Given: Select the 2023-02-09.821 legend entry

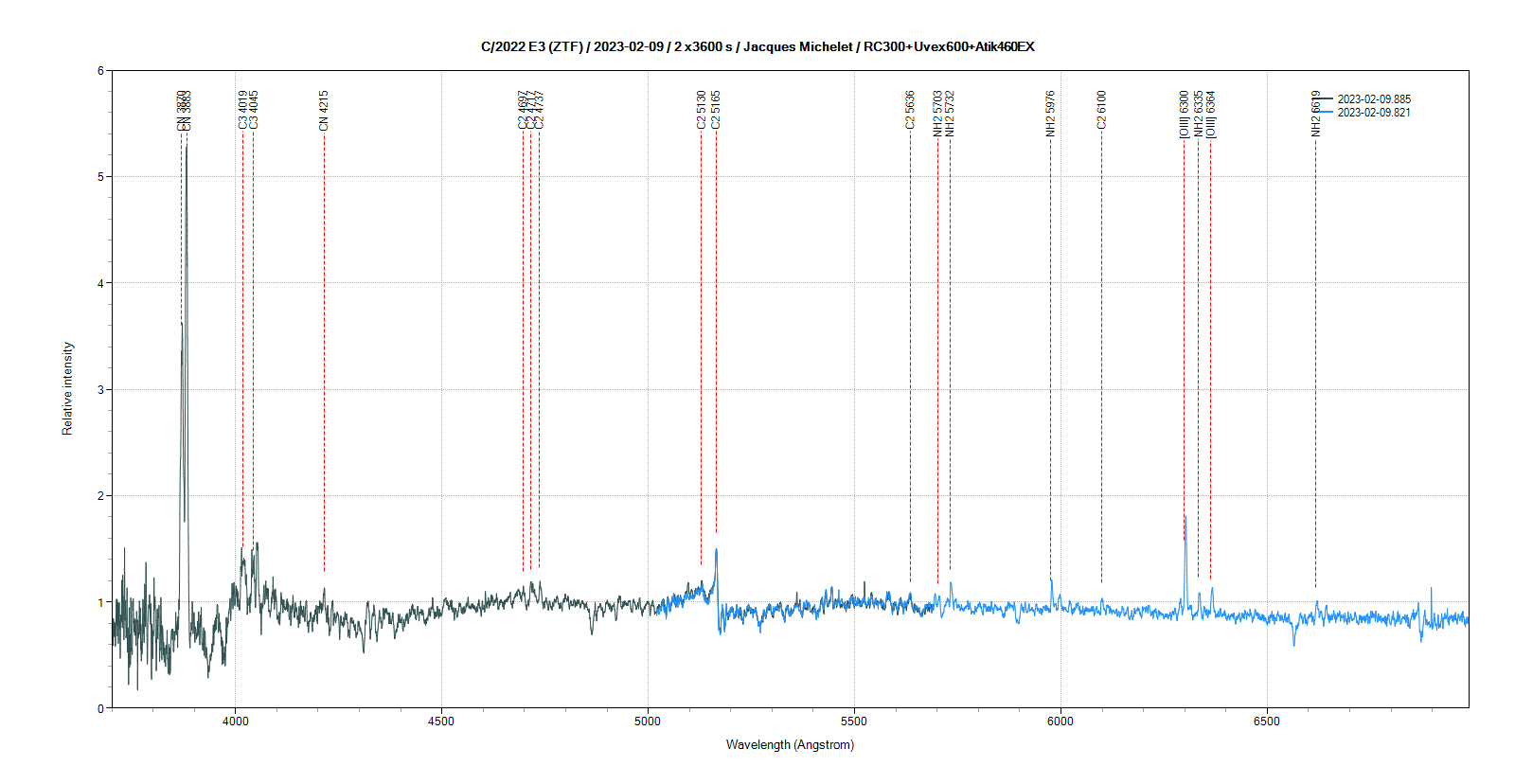Looking at the screenshot, I should (1373, 113).
